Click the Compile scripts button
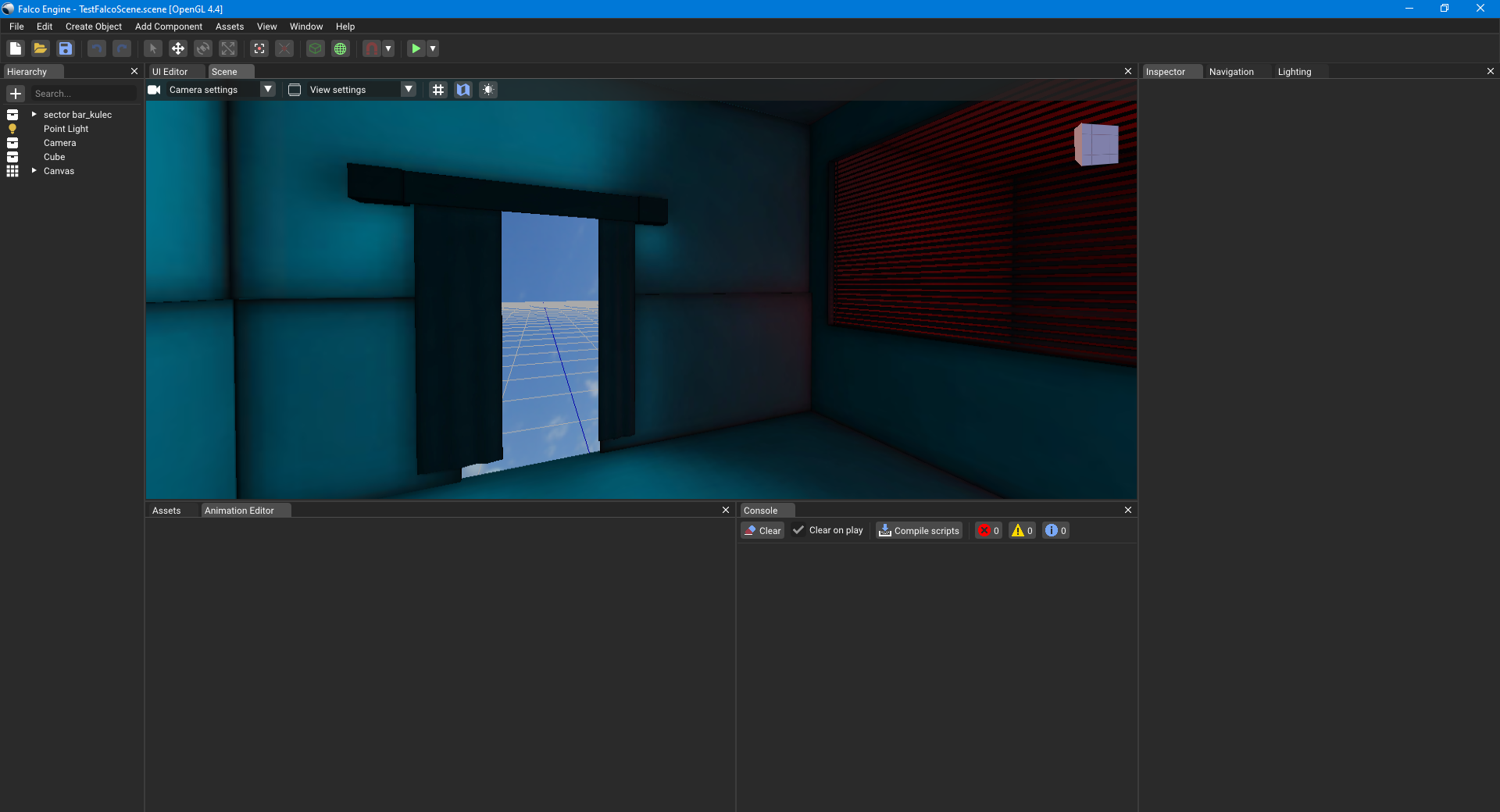Screen dimensions: 1500x812 pyautogui.click(x=919, y=531)
